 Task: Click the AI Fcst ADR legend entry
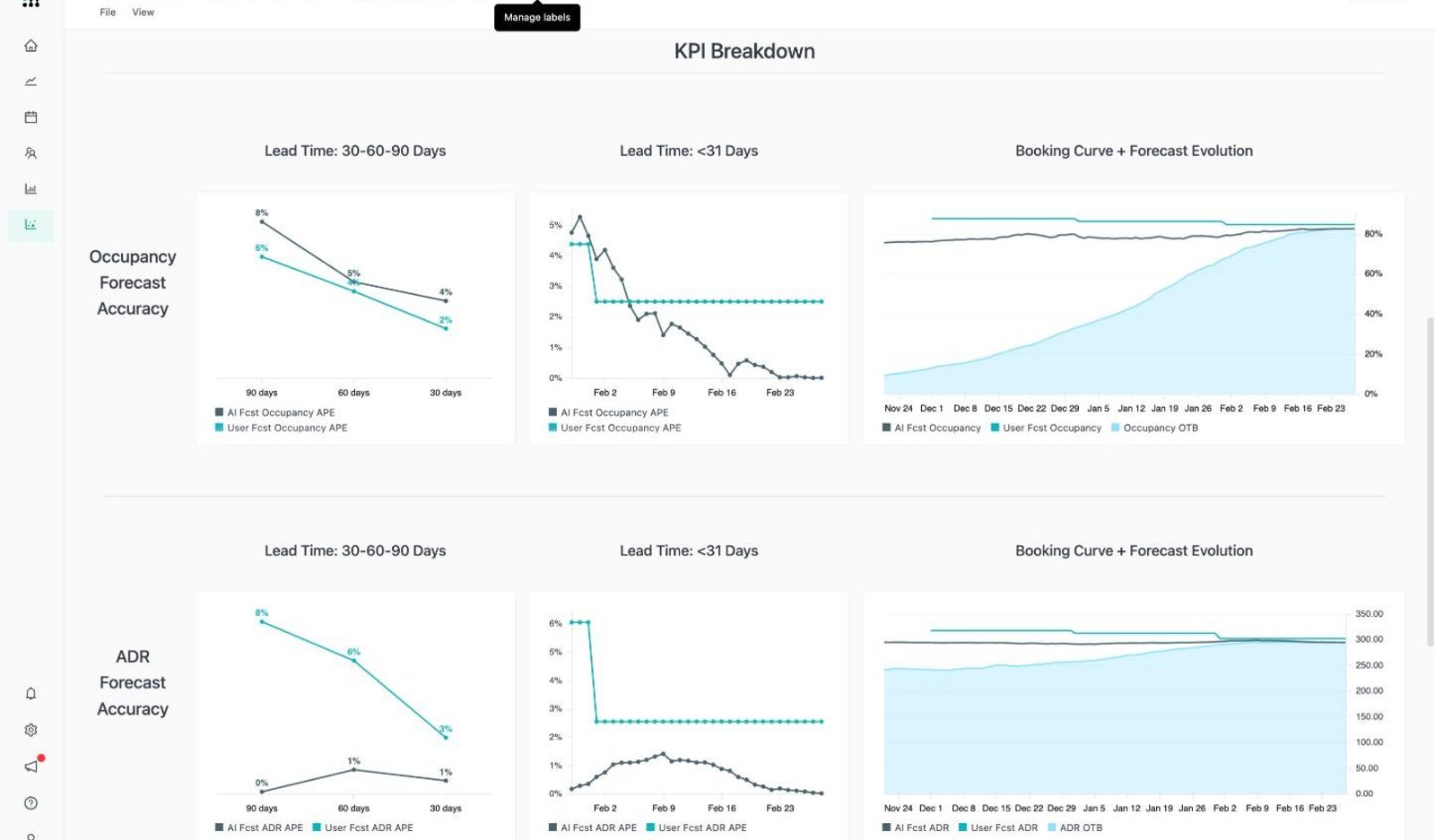pos(916,827)
